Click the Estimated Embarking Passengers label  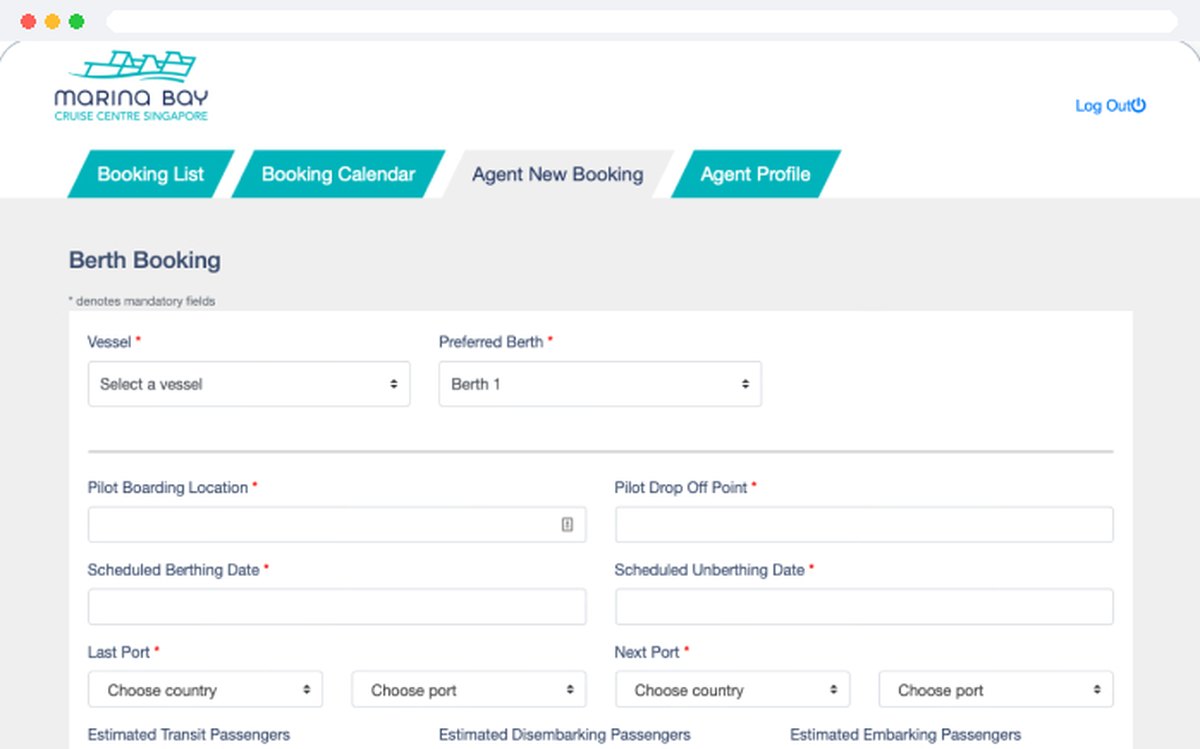tap(906, 735)
